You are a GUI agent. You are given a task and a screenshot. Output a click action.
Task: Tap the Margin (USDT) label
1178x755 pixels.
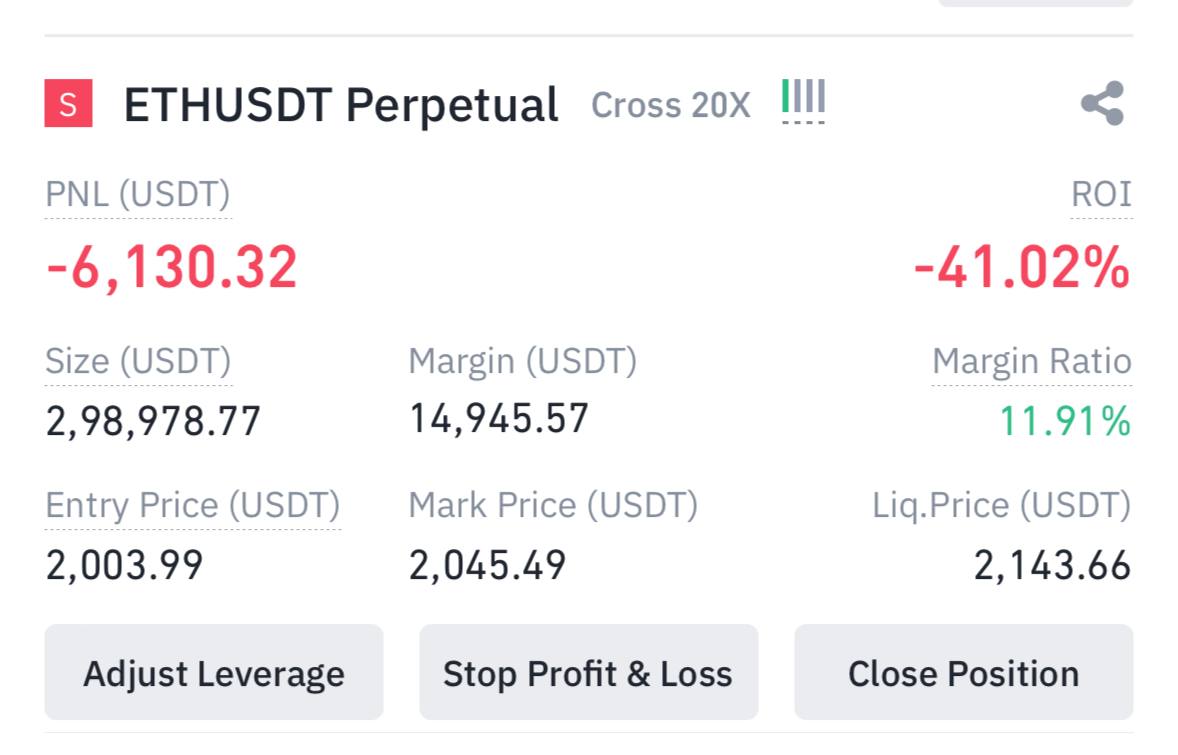click(x=522, y=361)
